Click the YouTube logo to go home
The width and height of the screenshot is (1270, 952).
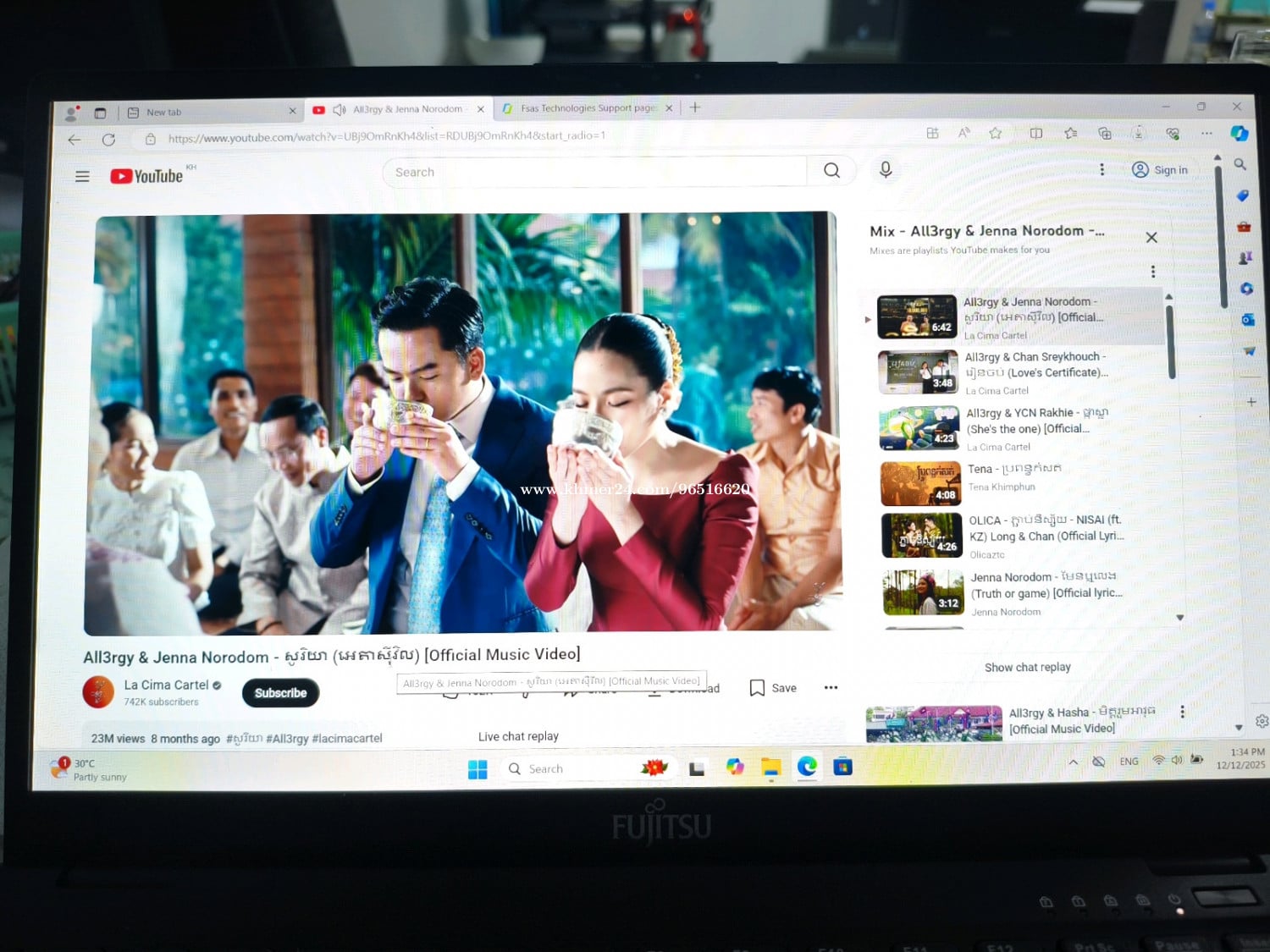coord(146,176)
